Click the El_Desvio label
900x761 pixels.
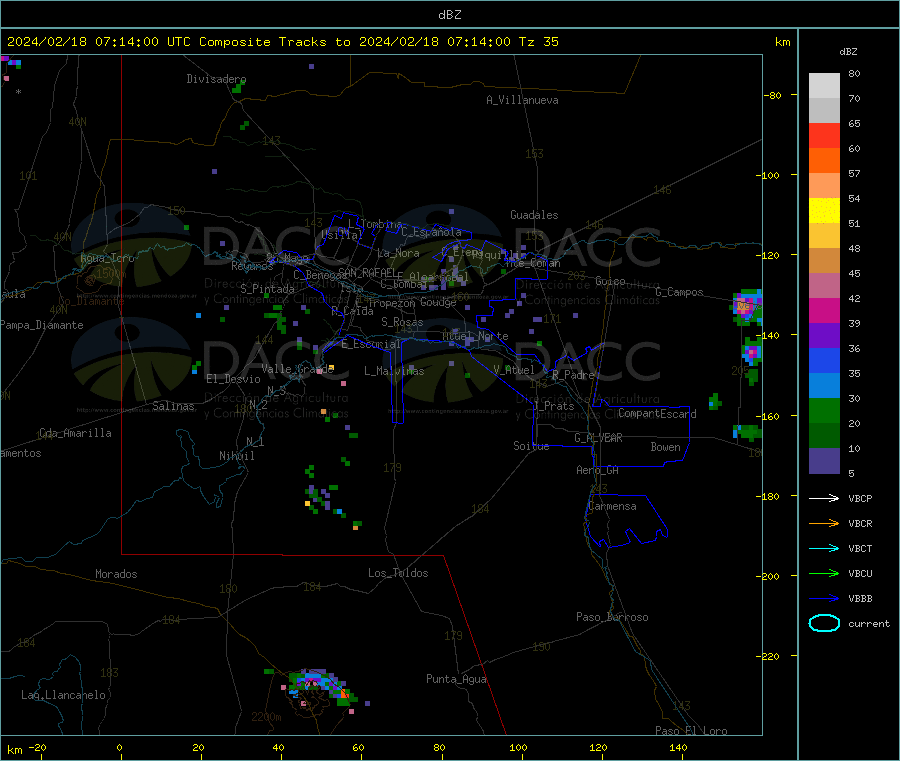(234, 379)
